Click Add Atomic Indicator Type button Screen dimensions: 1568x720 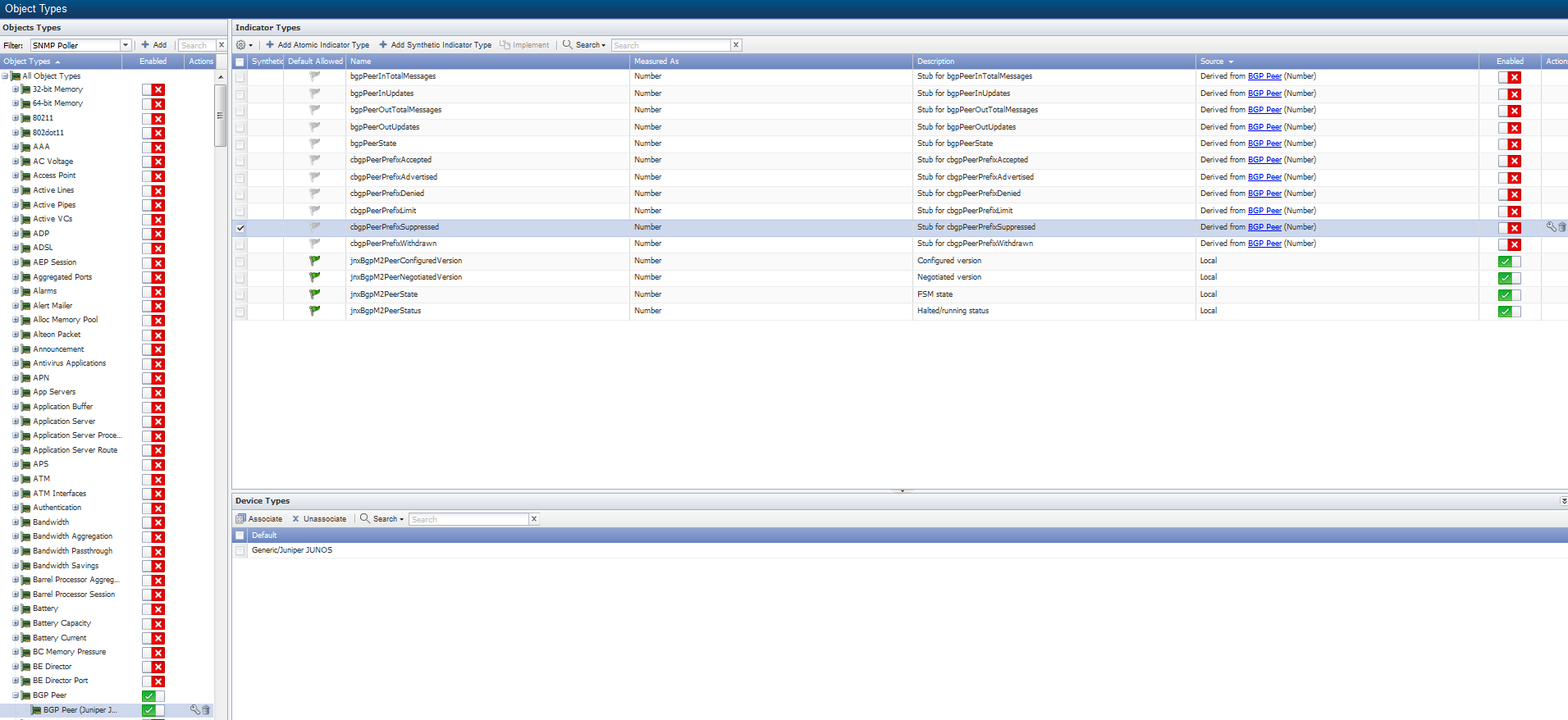(x=317, y=45)
